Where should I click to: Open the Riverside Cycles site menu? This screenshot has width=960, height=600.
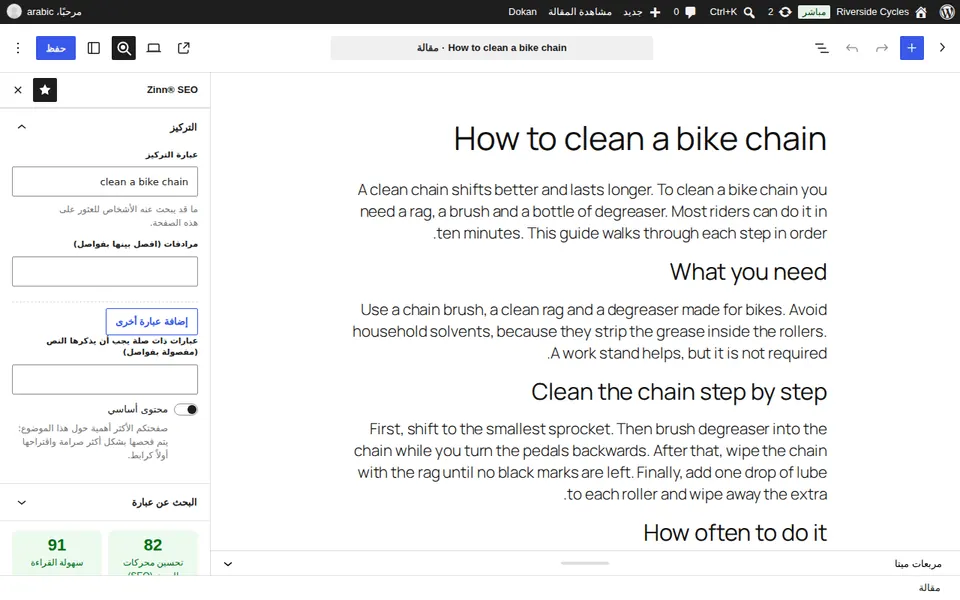click(872, 12)
